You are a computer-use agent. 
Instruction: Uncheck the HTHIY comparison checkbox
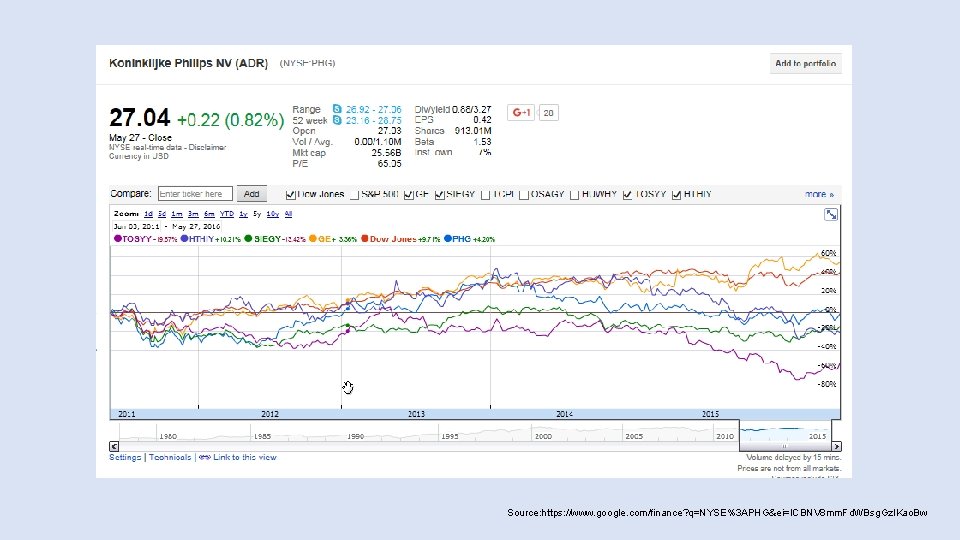(677, 195)
